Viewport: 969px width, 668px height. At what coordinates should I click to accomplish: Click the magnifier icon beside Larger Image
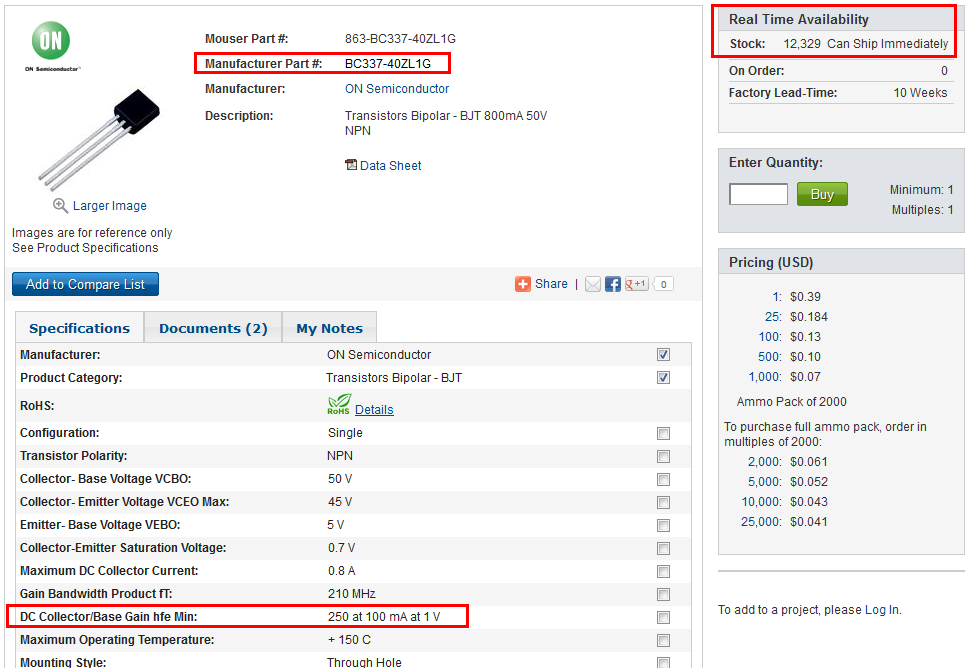pos(60,206)
